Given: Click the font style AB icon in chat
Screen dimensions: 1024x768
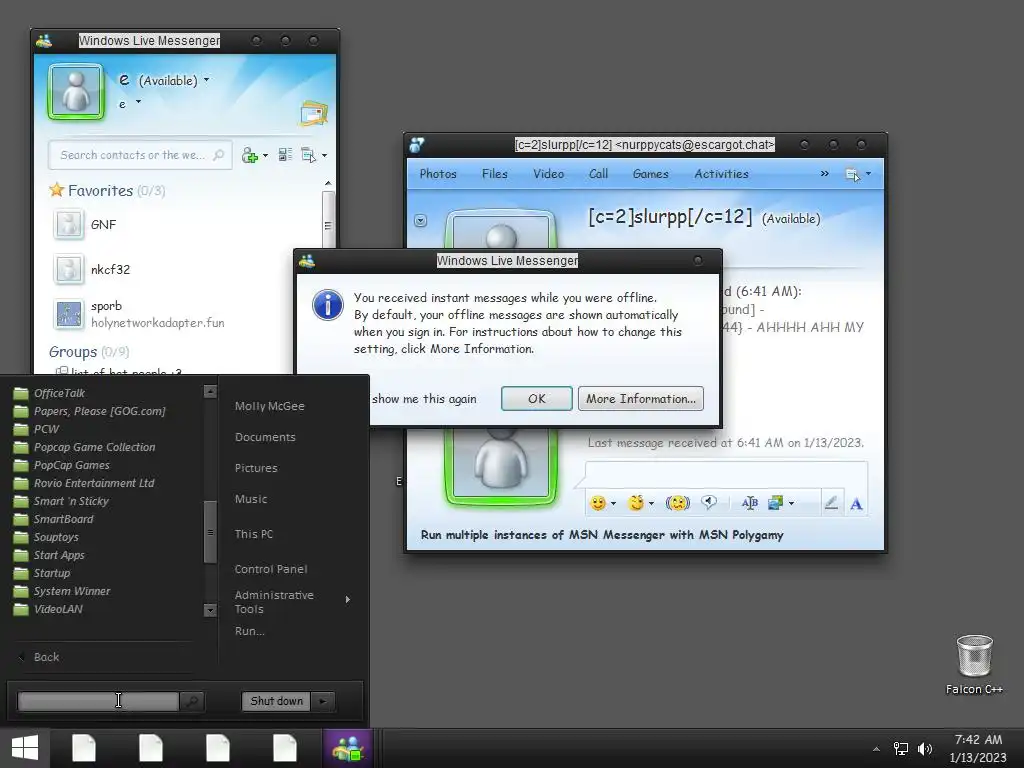Looking at the screenshot, I should click(750, 502).
